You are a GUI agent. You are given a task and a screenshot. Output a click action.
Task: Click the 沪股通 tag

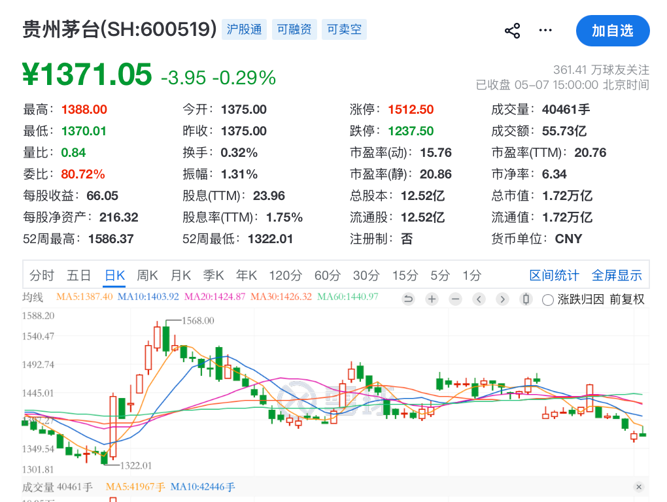(x=244, y=29)
